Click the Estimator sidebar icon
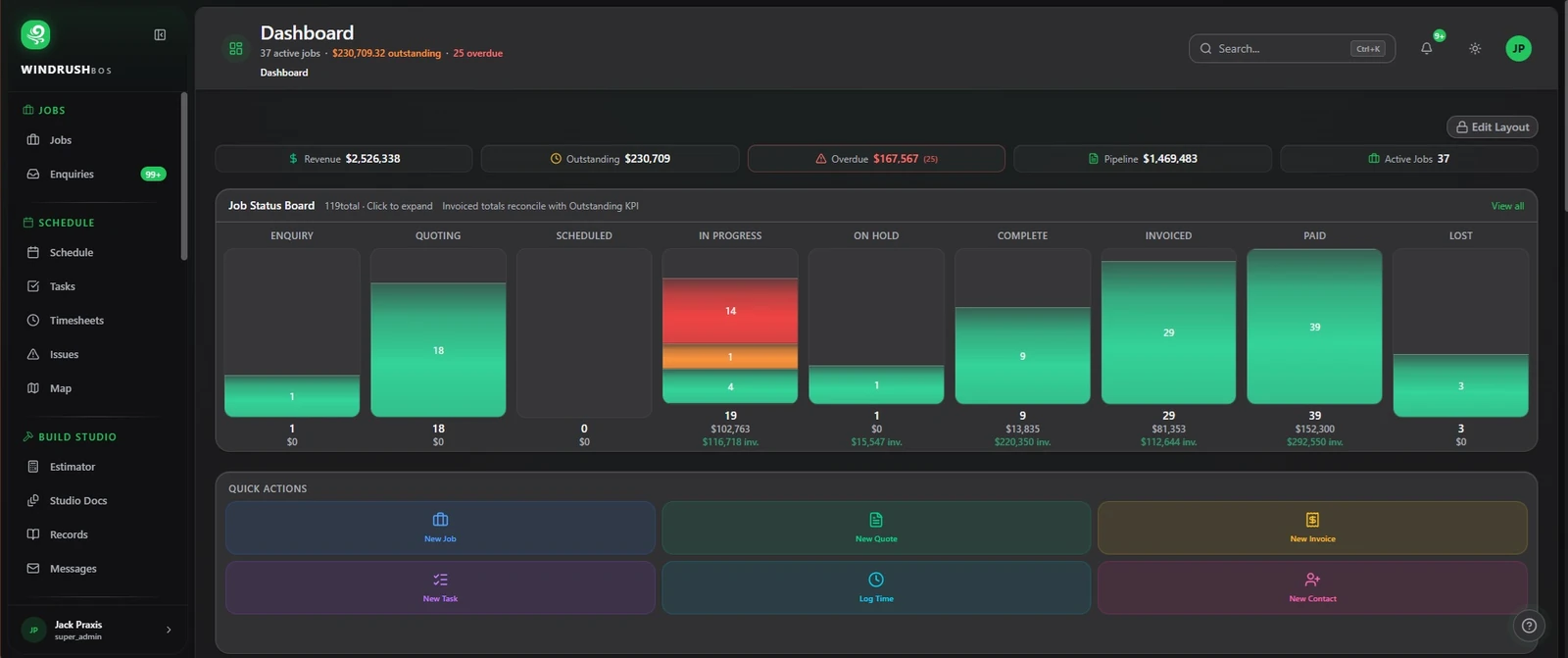 (33, 467)
